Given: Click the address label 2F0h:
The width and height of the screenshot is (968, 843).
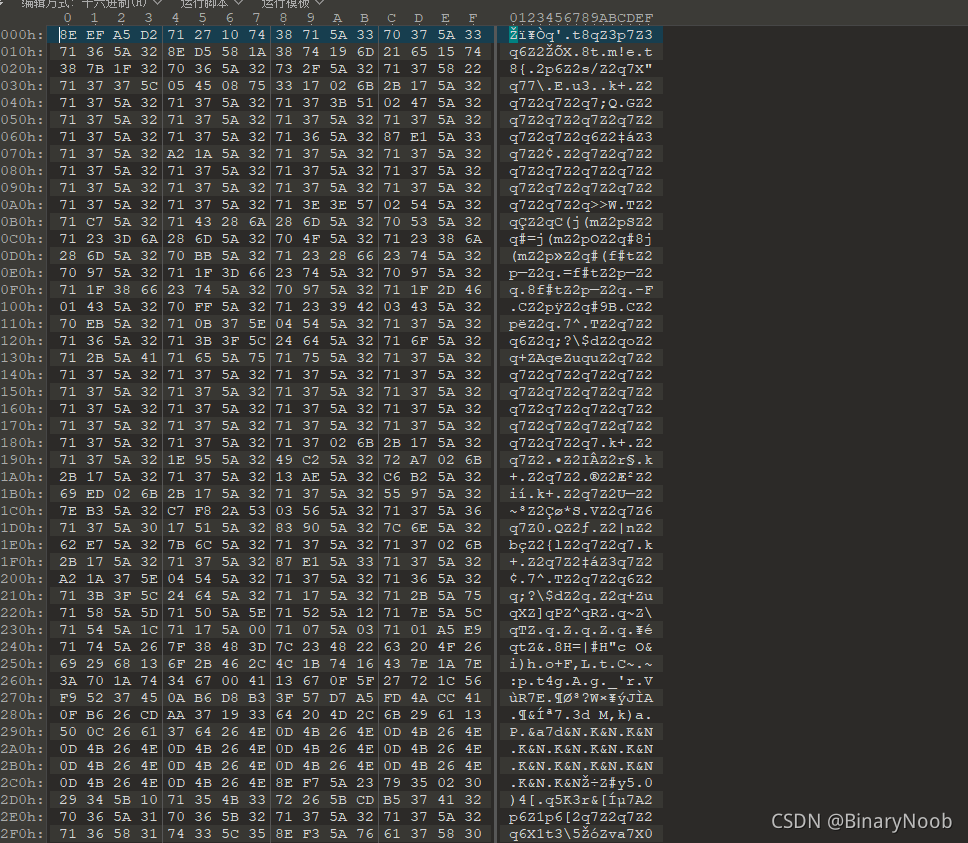Looking at the screenshot, I should click(x=22, y=834).
